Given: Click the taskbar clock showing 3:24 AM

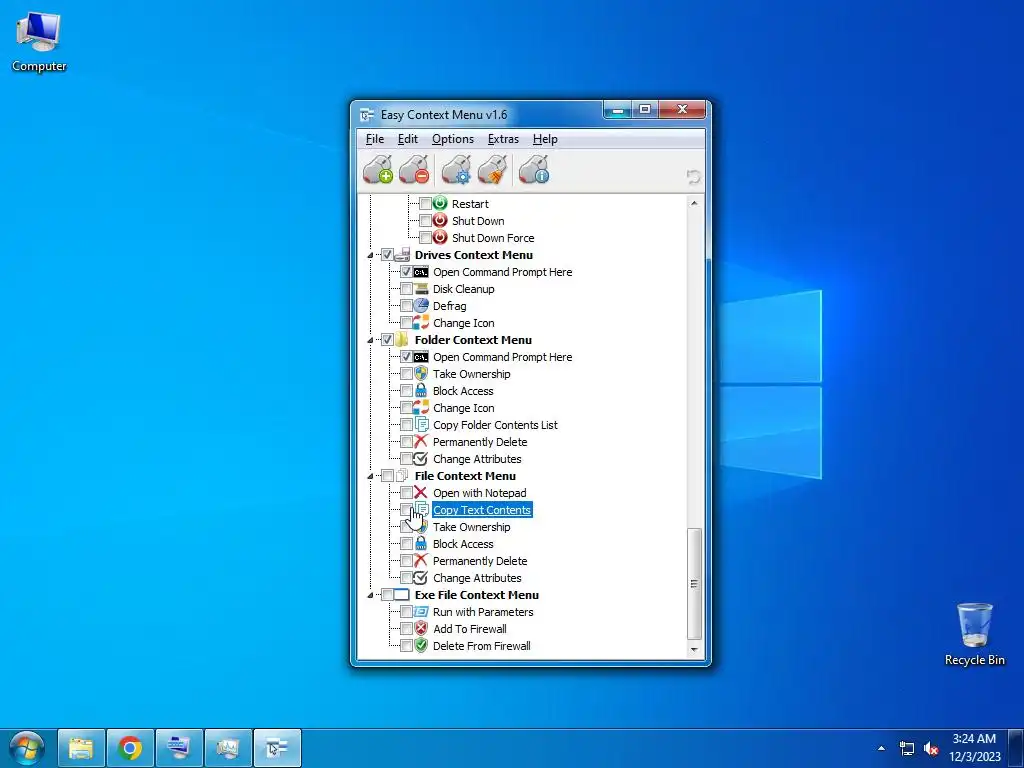Looking at the screenshot, I should pos(974,748).
